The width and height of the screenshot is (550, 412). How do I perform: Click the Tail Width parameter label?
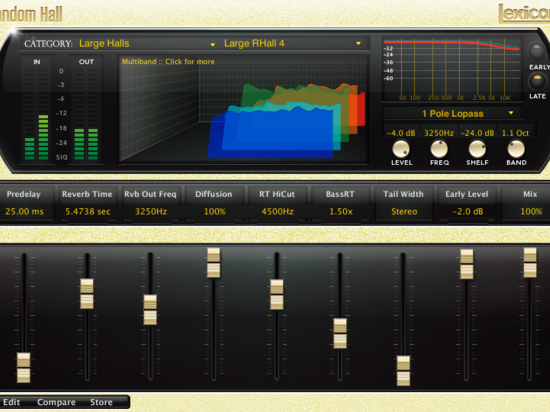pyautogui.click(x=403, y=194)
